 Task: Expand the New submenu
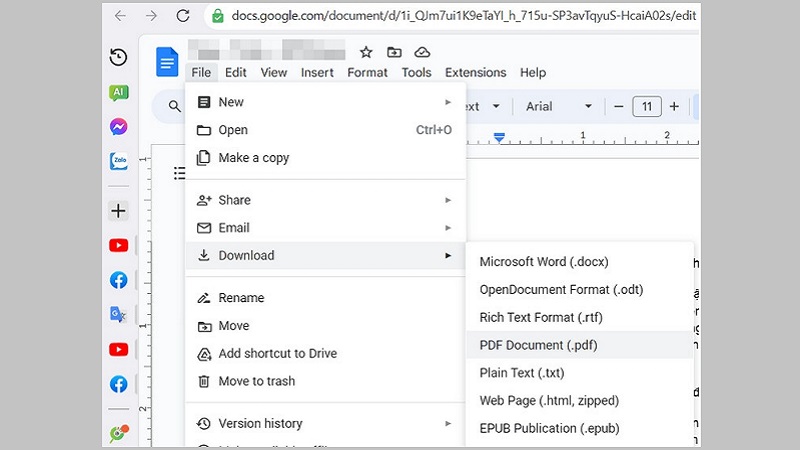click(x=326, y=102)
